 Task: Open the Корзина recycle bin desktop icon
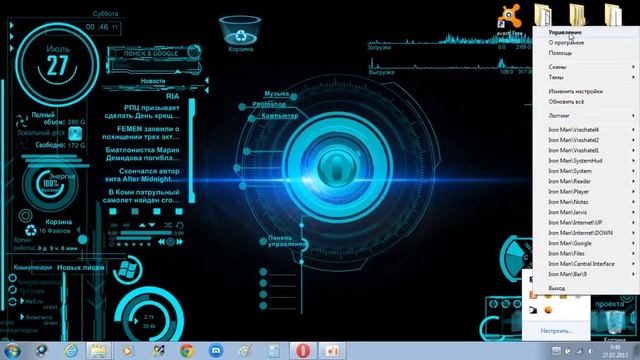[x=240, y=32]
